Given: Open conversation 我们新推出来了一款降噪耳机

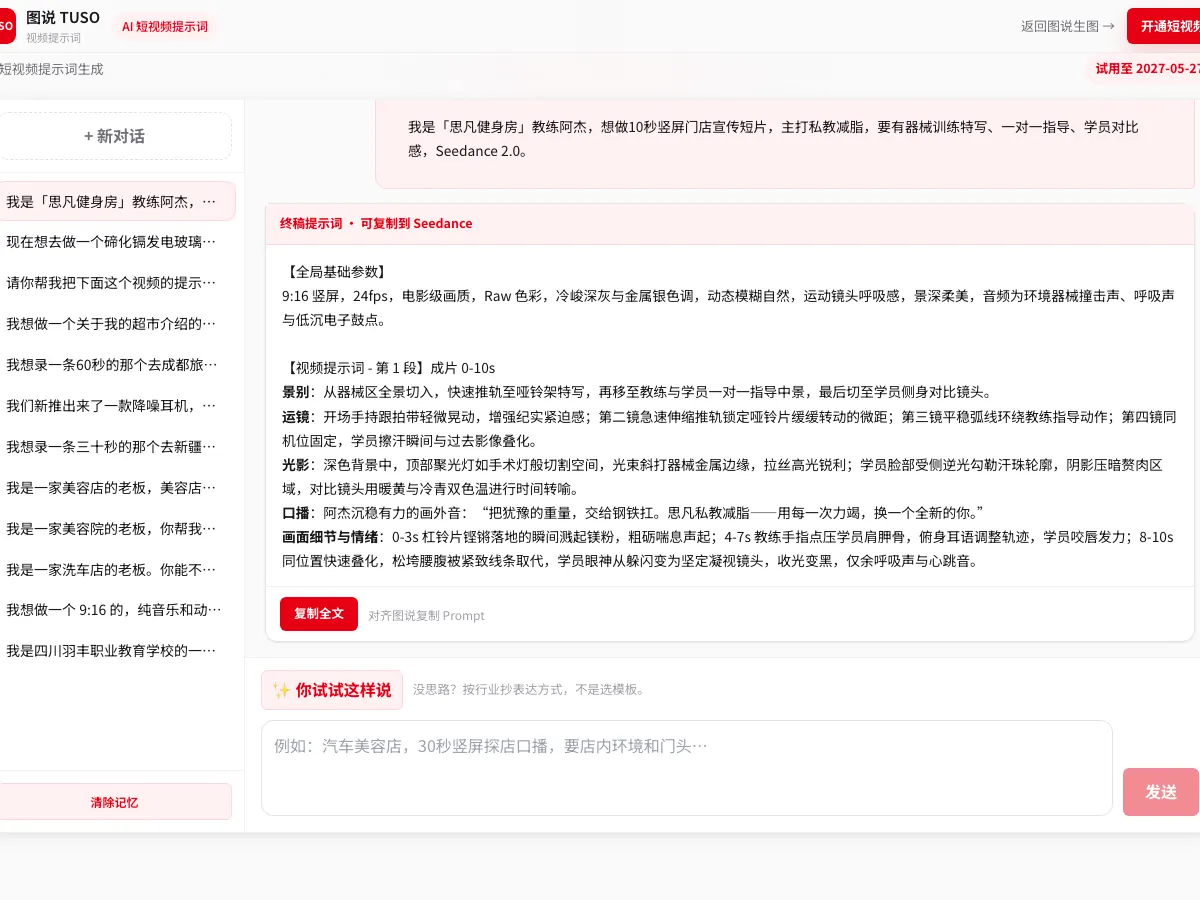Looking at the screenshot, I should tap(115, 406).
